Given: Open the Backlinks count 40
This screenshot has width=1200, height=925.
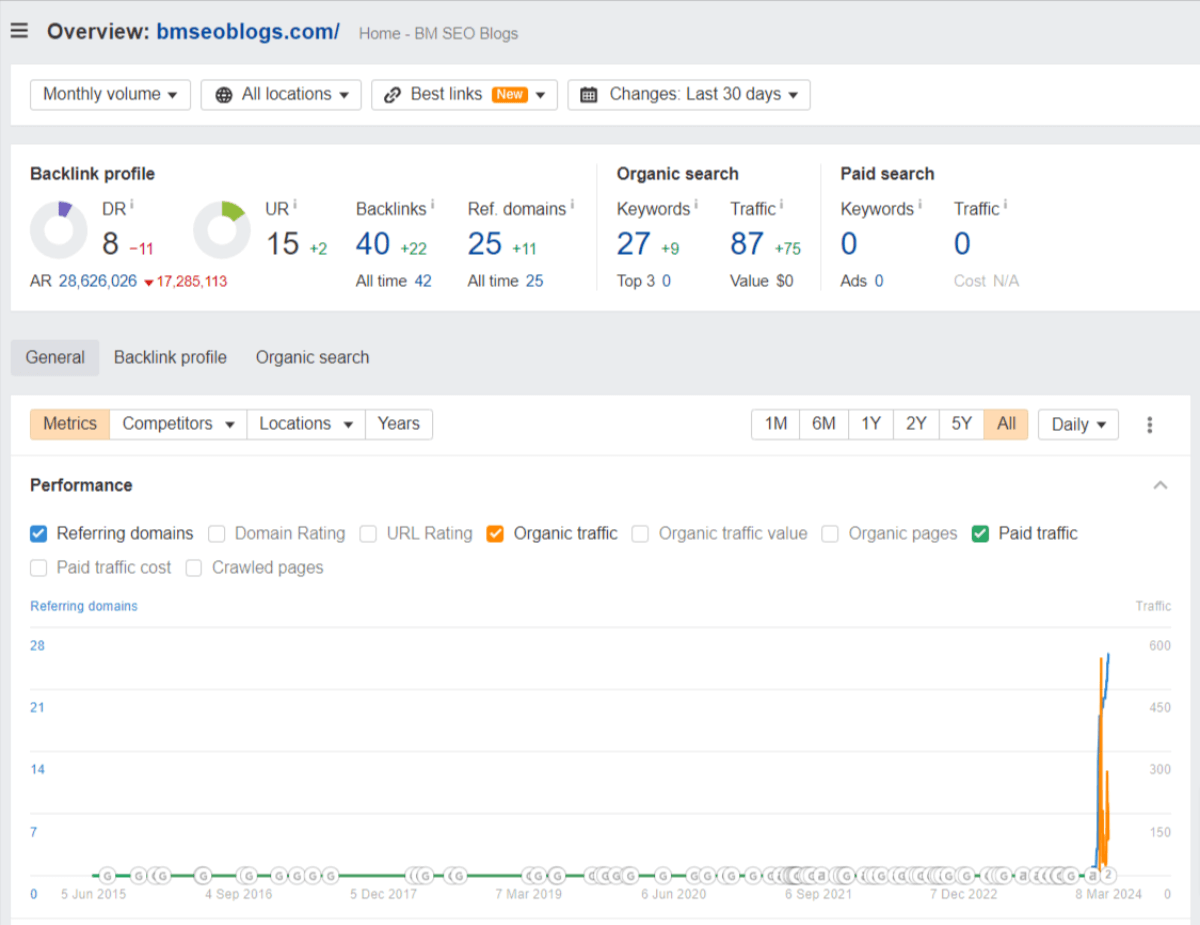Looking at the screenshot, I should [x=373, y=243].
